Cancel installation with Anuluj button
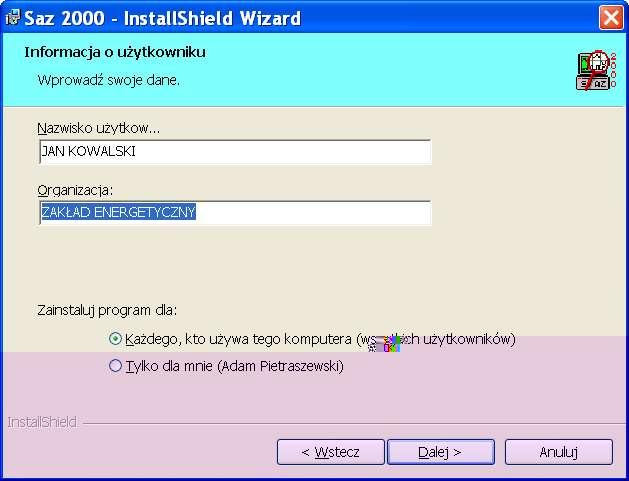The image size is (629, 481). coord(558,452)
